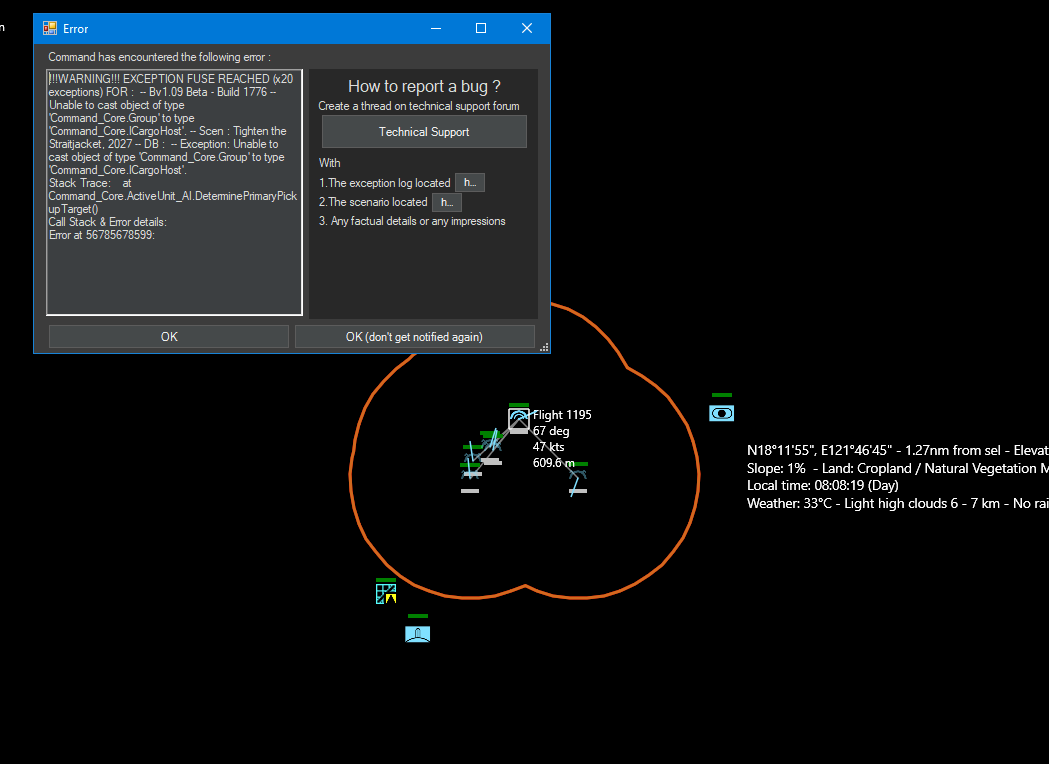The width and height of the screenshot is (1049, 764).
Task: Select the cyan and yellow grid facility icon
Action: [386, 593]
